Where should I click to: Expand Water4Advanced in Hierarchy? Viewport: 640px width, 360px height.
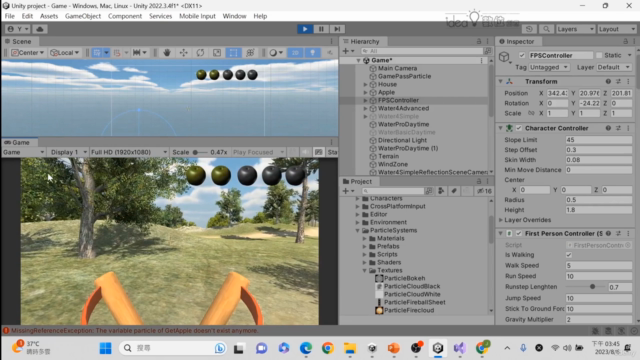pos(366,108)
